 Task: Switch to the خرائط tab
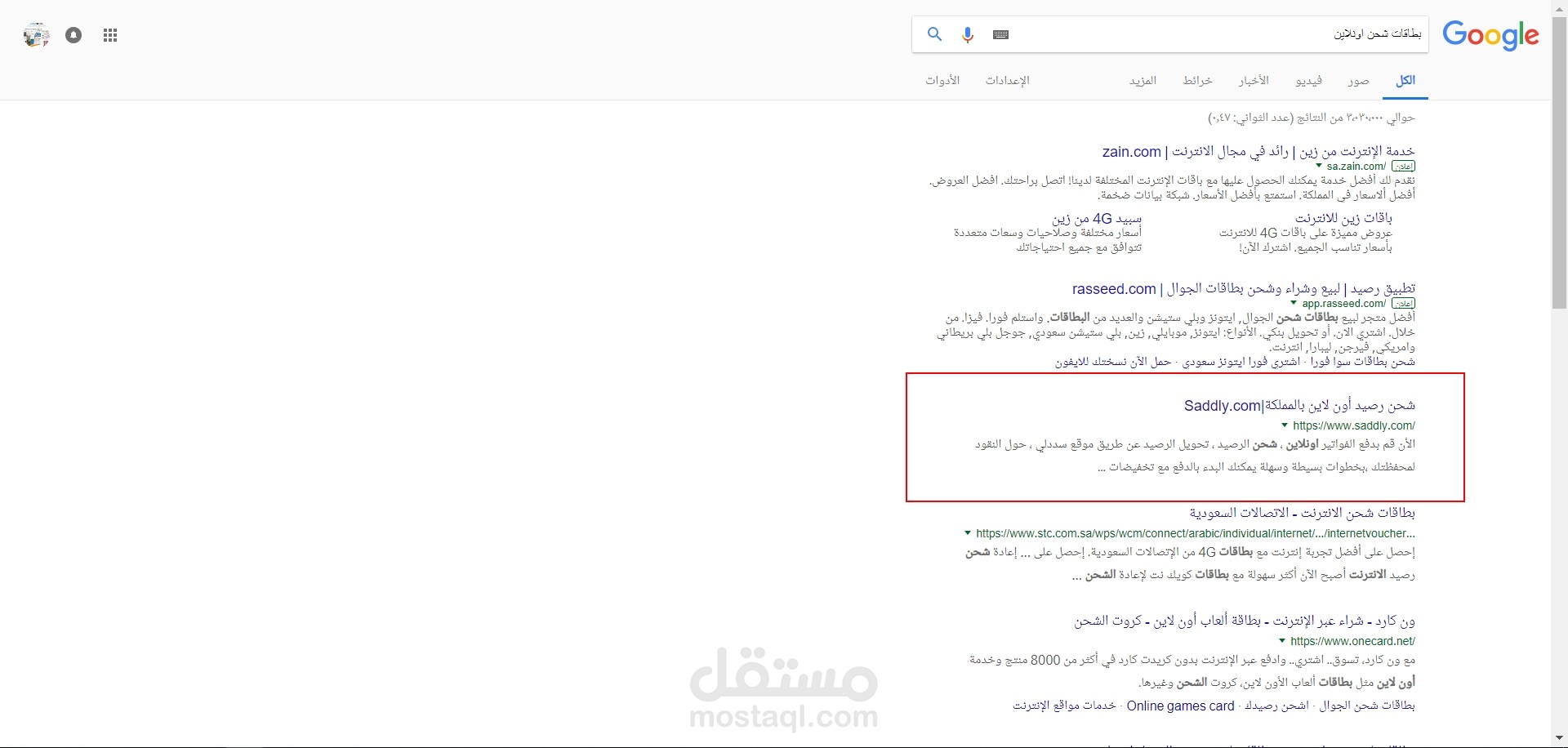pyautogui.click(x=1197, y=80)
